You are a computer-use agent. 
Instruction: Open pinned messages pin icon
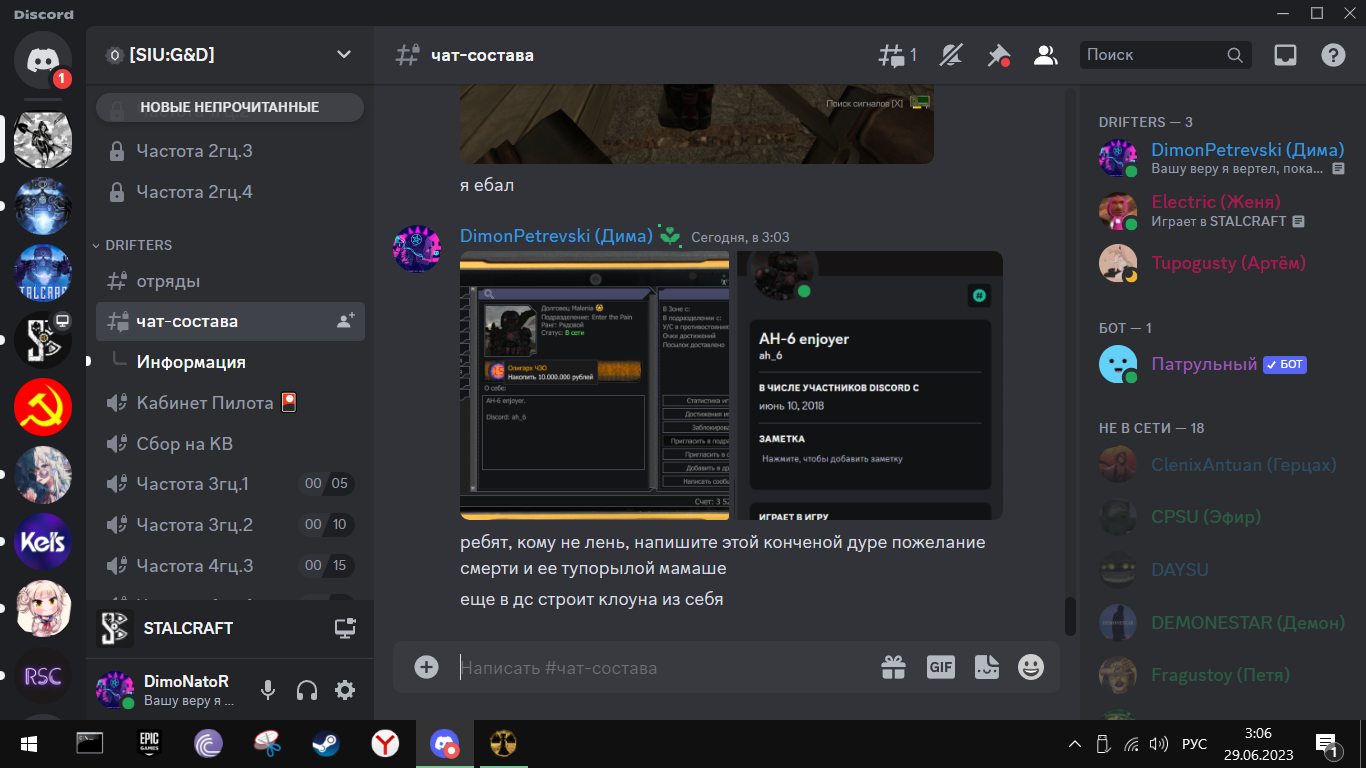[998, 55]
